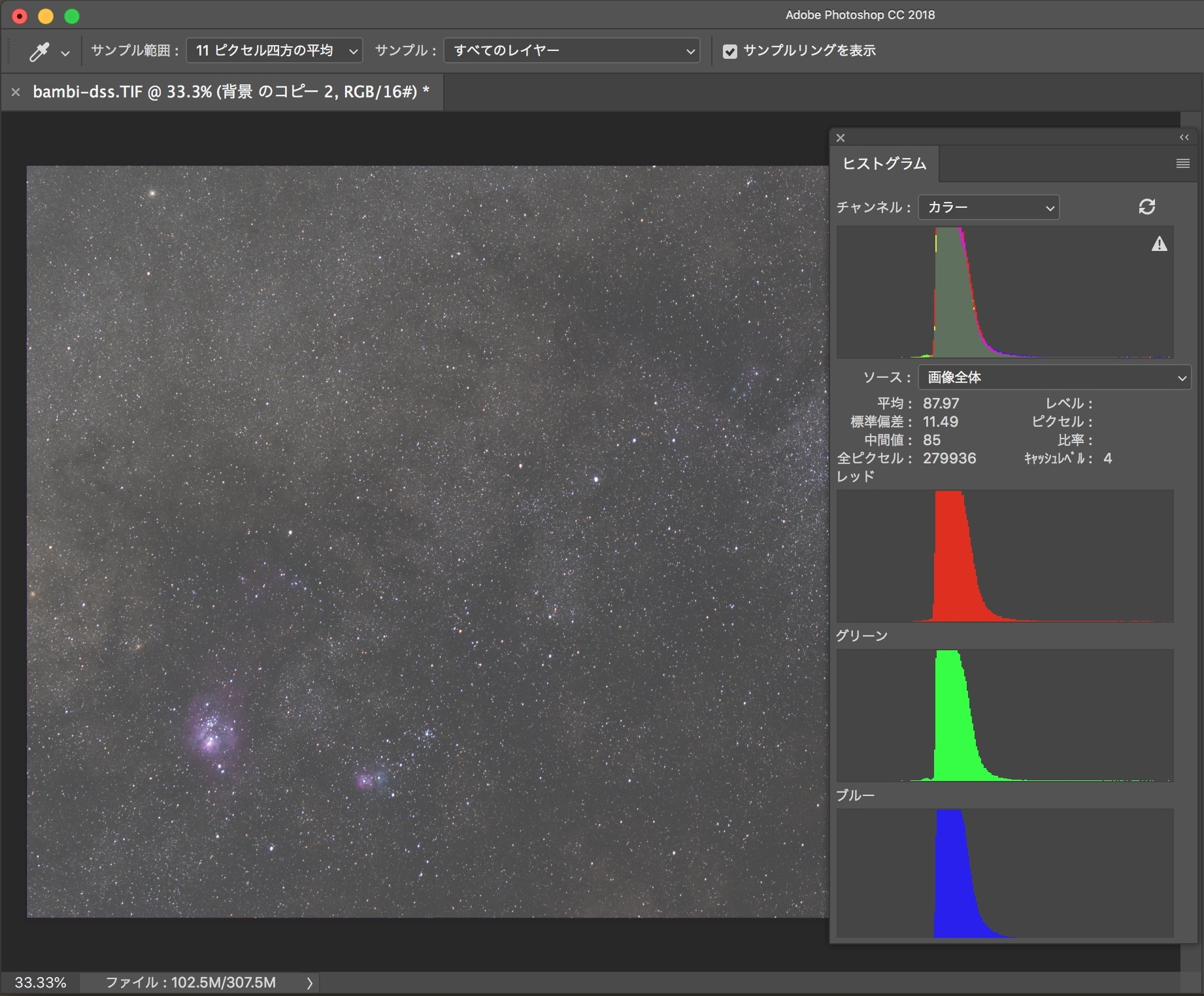Click the ブルー channel label
This screenshot has height=996, width=1204.
click(856, 795)
